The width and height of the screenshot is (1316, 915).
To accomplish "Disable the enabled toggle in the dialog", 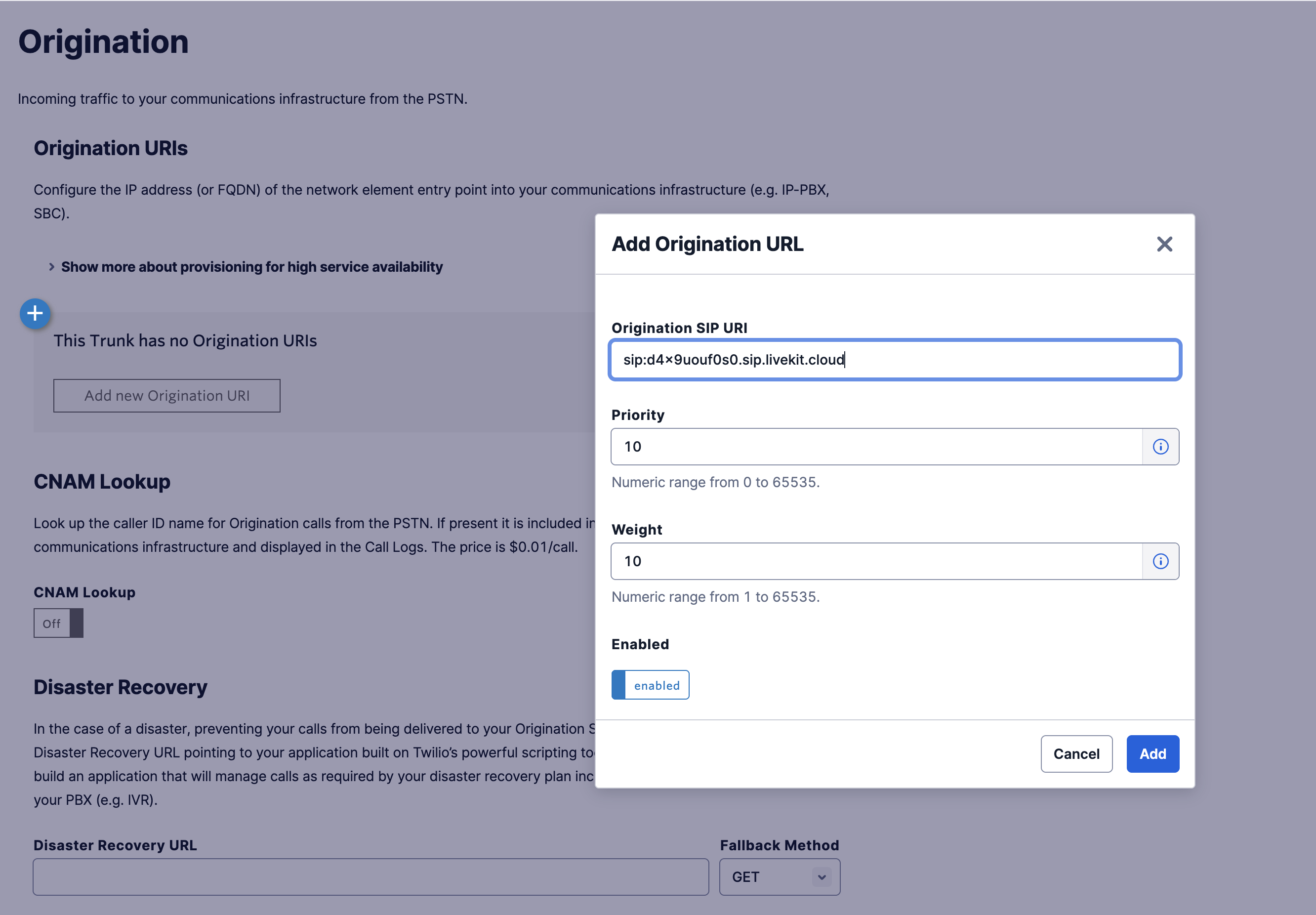I will pyautogui.click(x=650, y=685).
